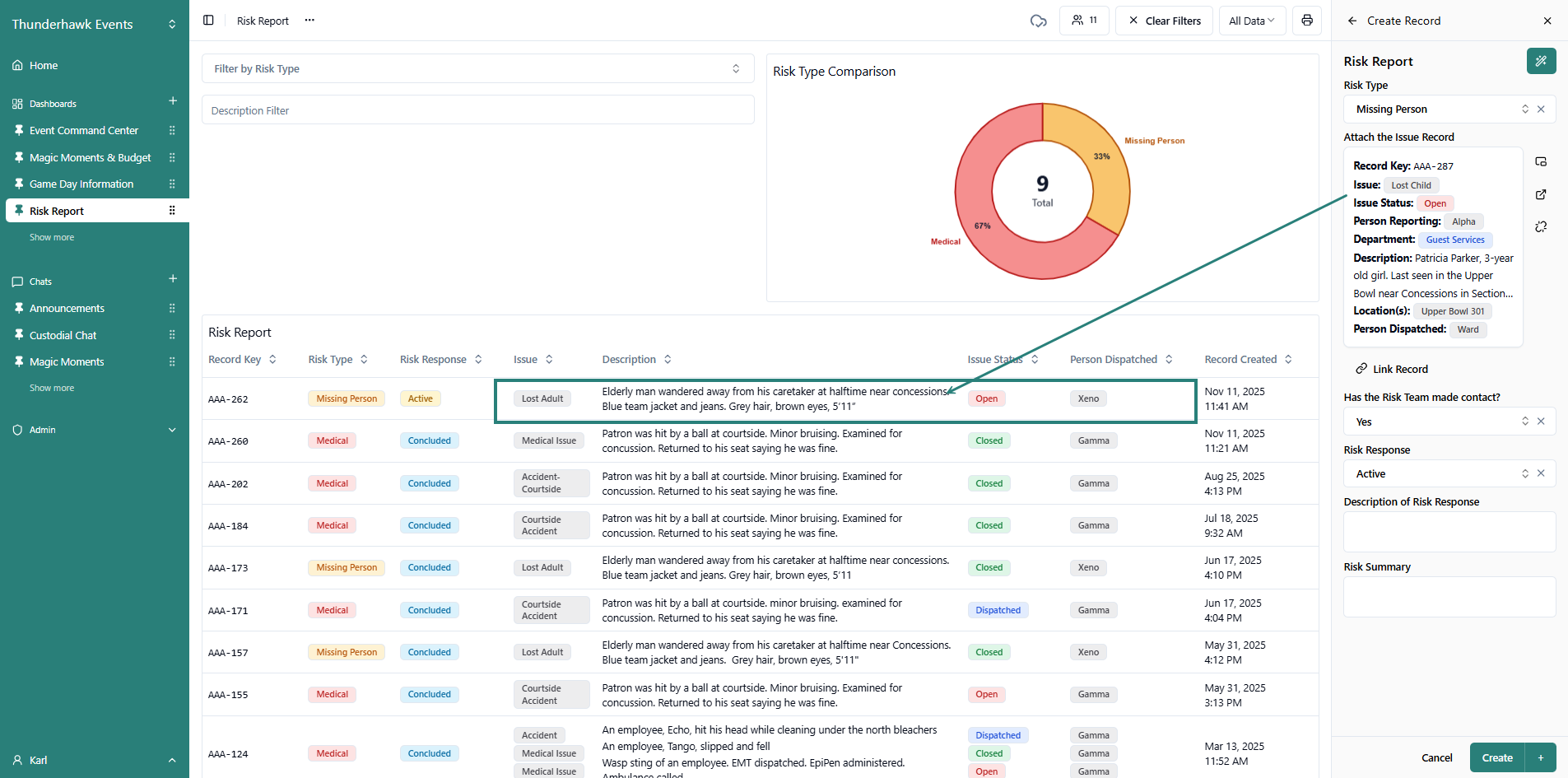Go to Custodial Chat in sidebar

(63, 336)
